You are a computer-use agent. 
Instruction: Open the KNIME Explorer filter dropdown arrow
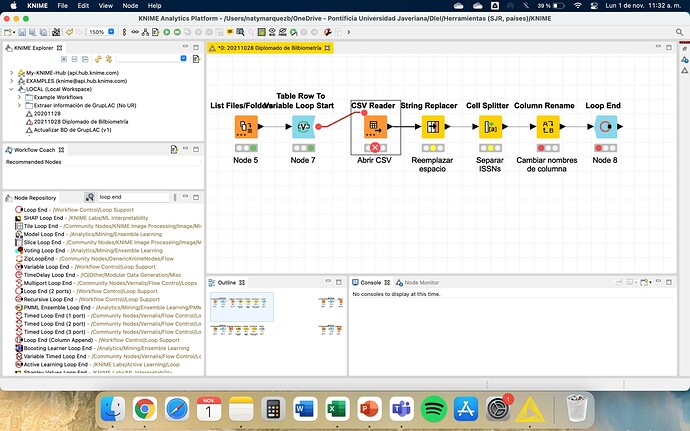184,59
